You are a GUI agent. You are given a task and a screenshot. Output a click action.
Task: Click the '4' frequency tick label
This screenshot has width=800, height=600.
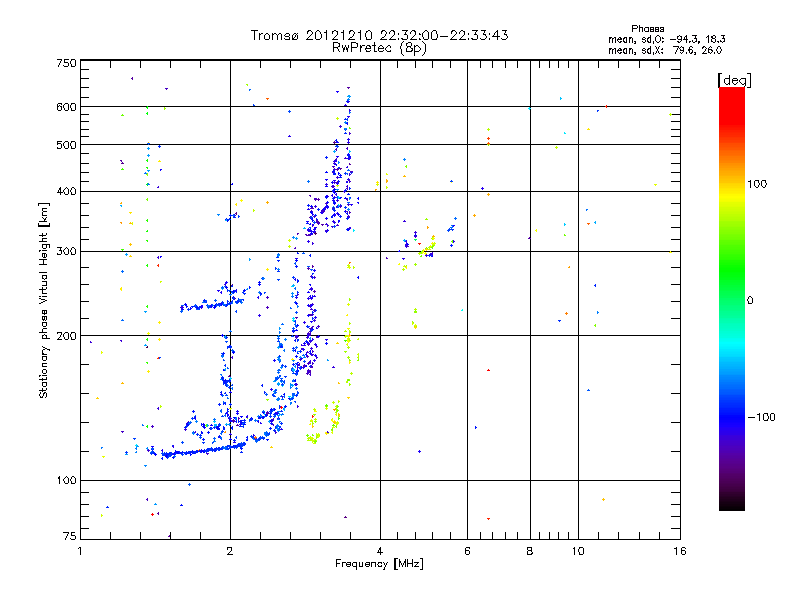(x=380, y=551)
